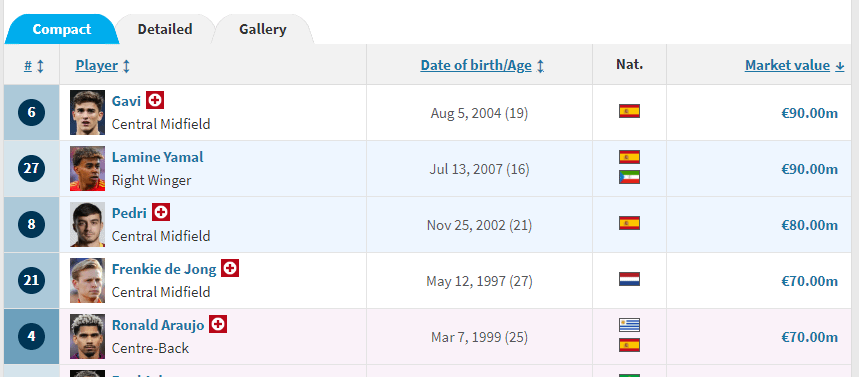Open Frenkie de Jong's profile link

pyautogui.click(x=164, y=269)
